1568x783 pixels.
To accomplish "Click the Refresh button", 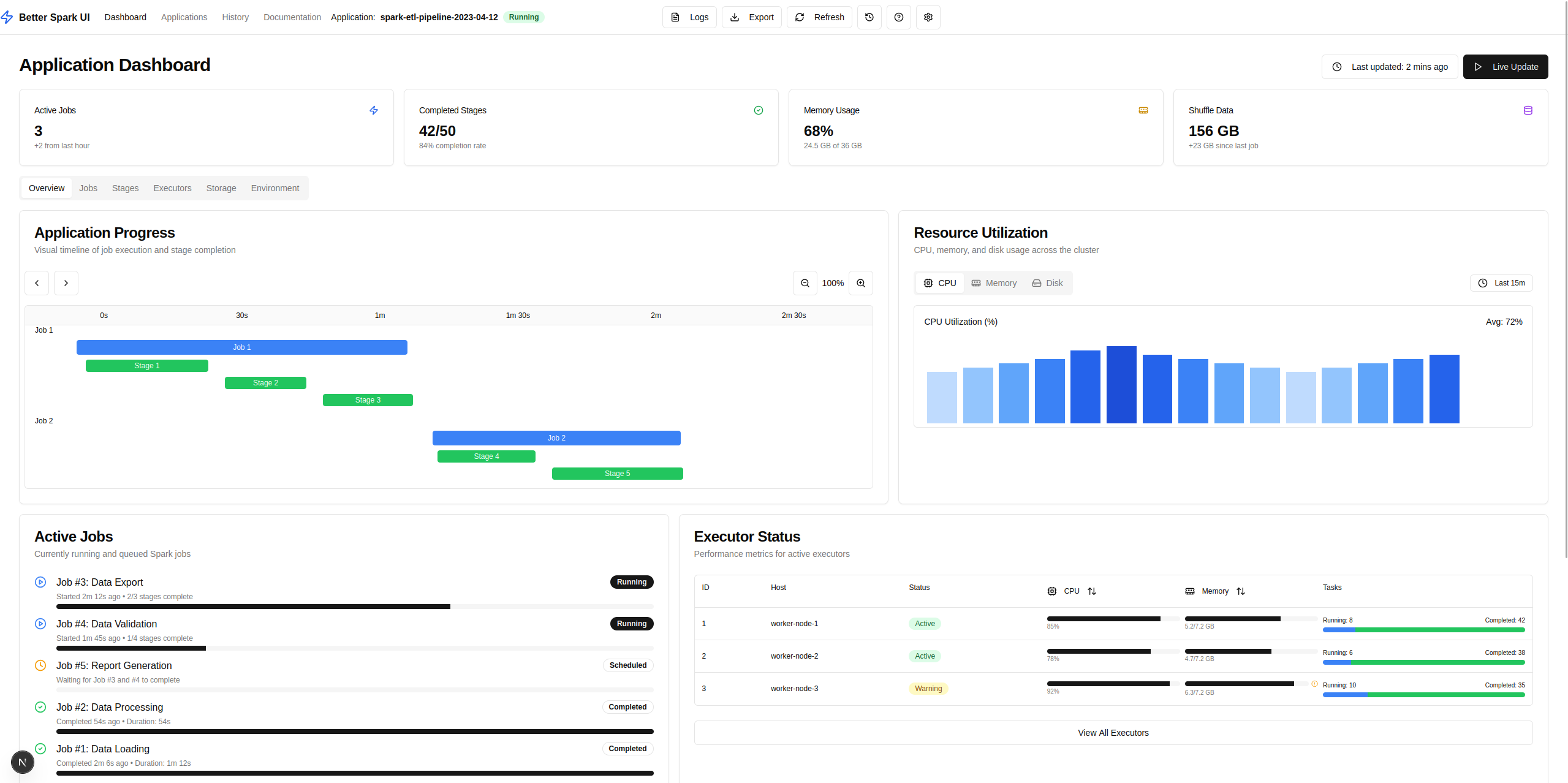I will tap(819, 17).
